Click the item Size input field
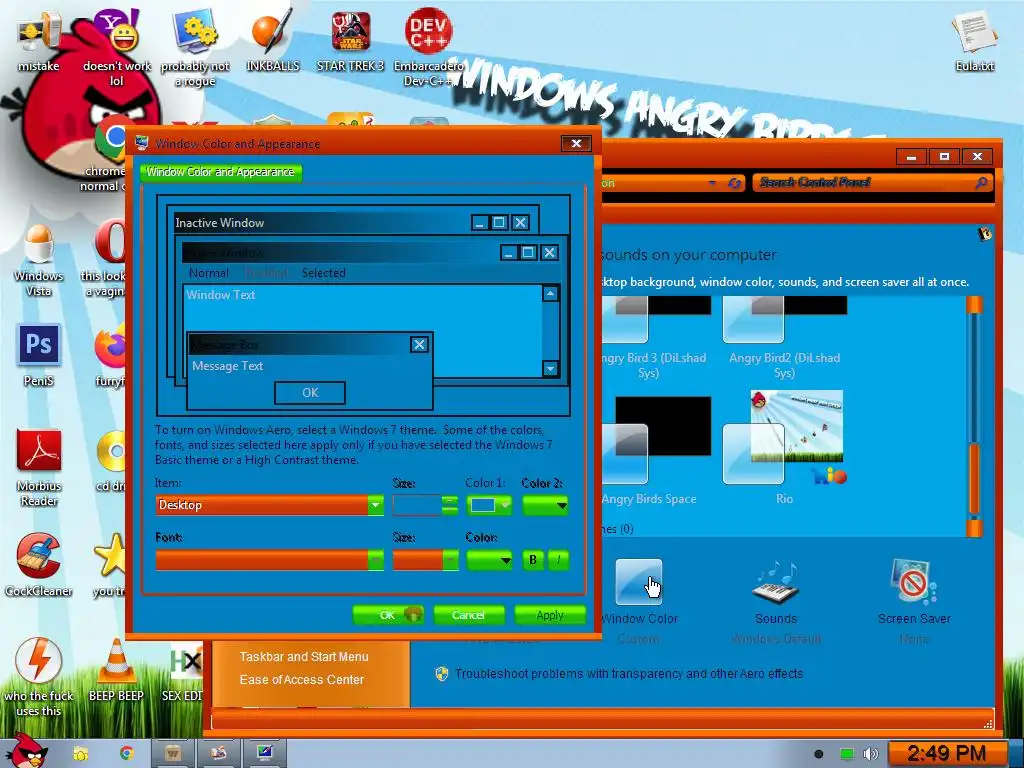This screenshot has height=768, width=1024. coord(418,505)
